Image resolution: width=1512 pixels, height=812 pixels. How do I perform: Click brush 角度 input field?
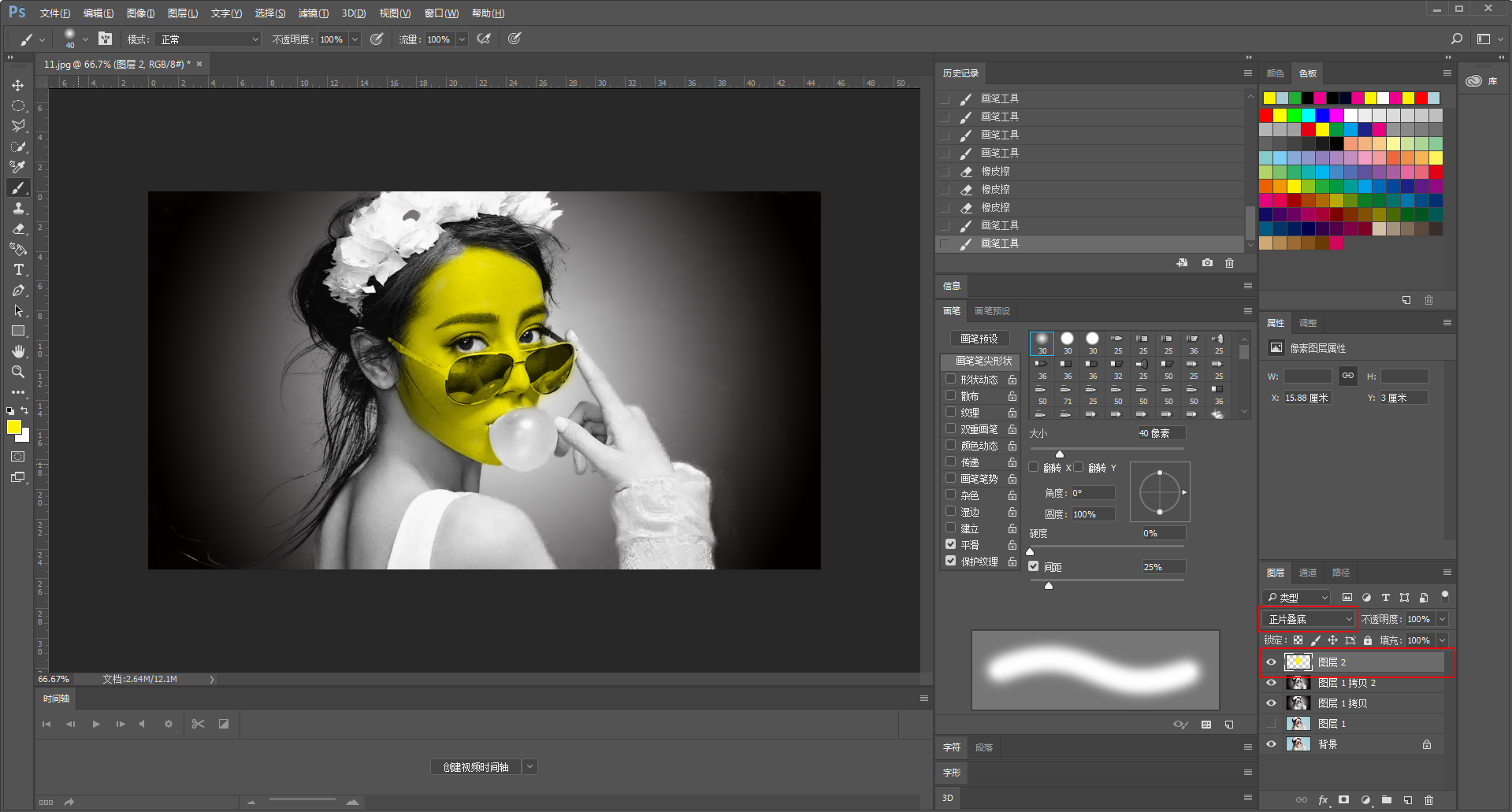click(x=1093, y=493)
